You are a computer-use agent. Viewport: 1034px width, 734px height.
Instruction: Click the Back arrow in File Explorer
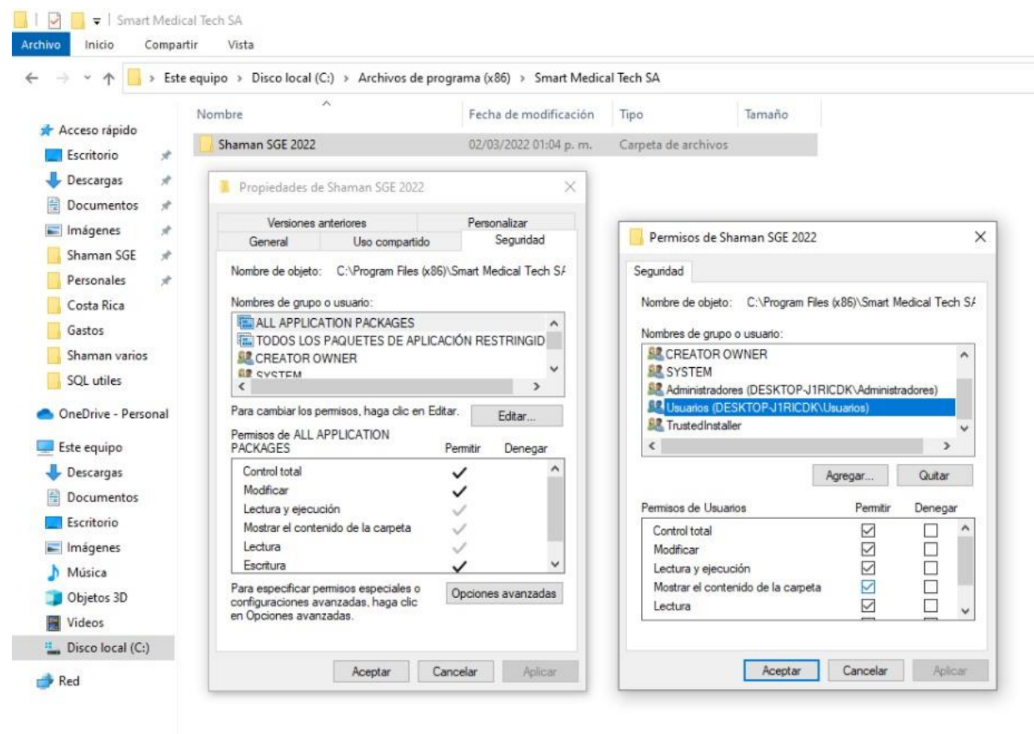click(31, 78)
